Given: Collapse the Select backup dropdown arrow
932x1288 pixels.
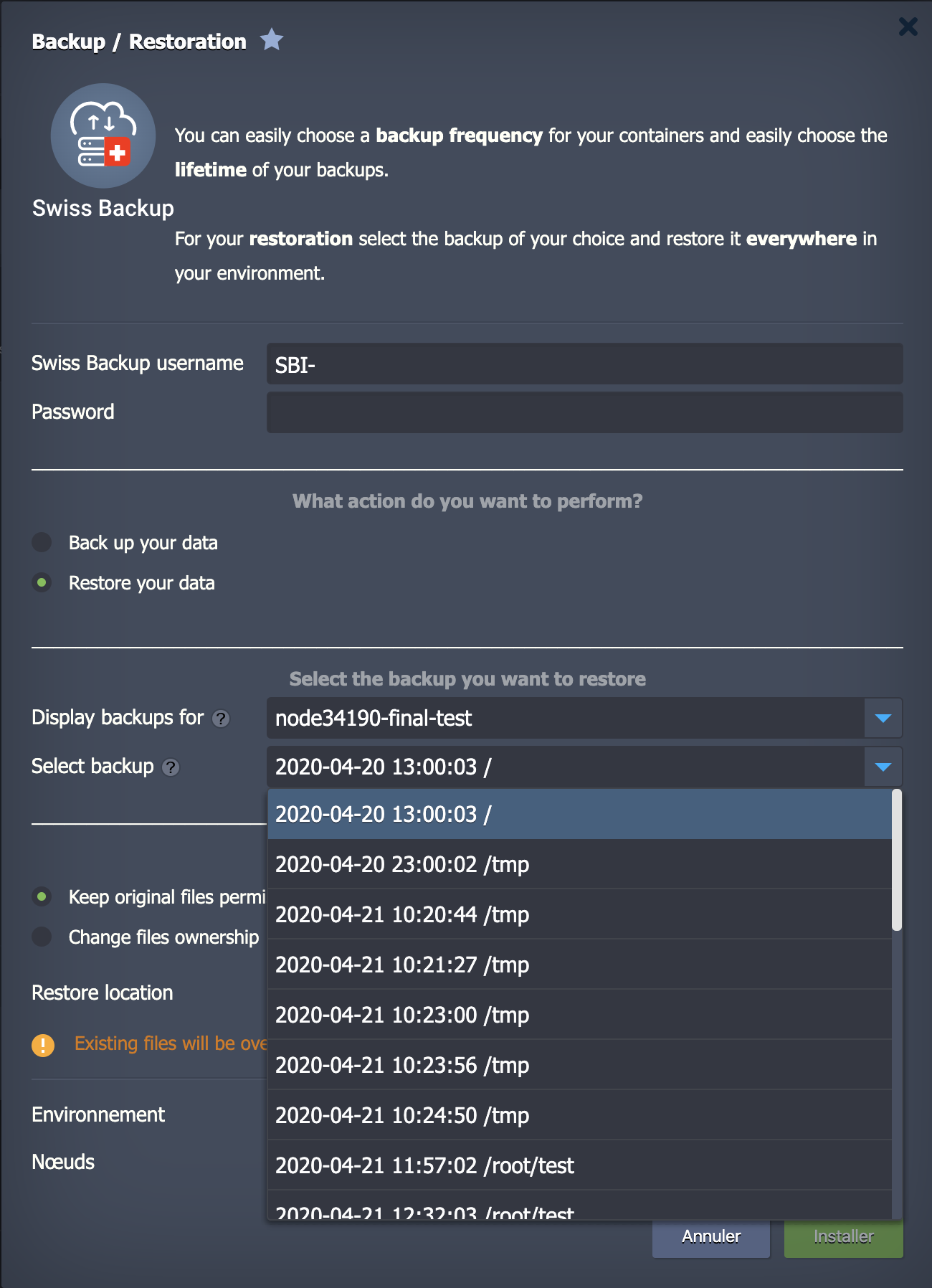Looking at the screenshot, I should (x=883, y=767).
